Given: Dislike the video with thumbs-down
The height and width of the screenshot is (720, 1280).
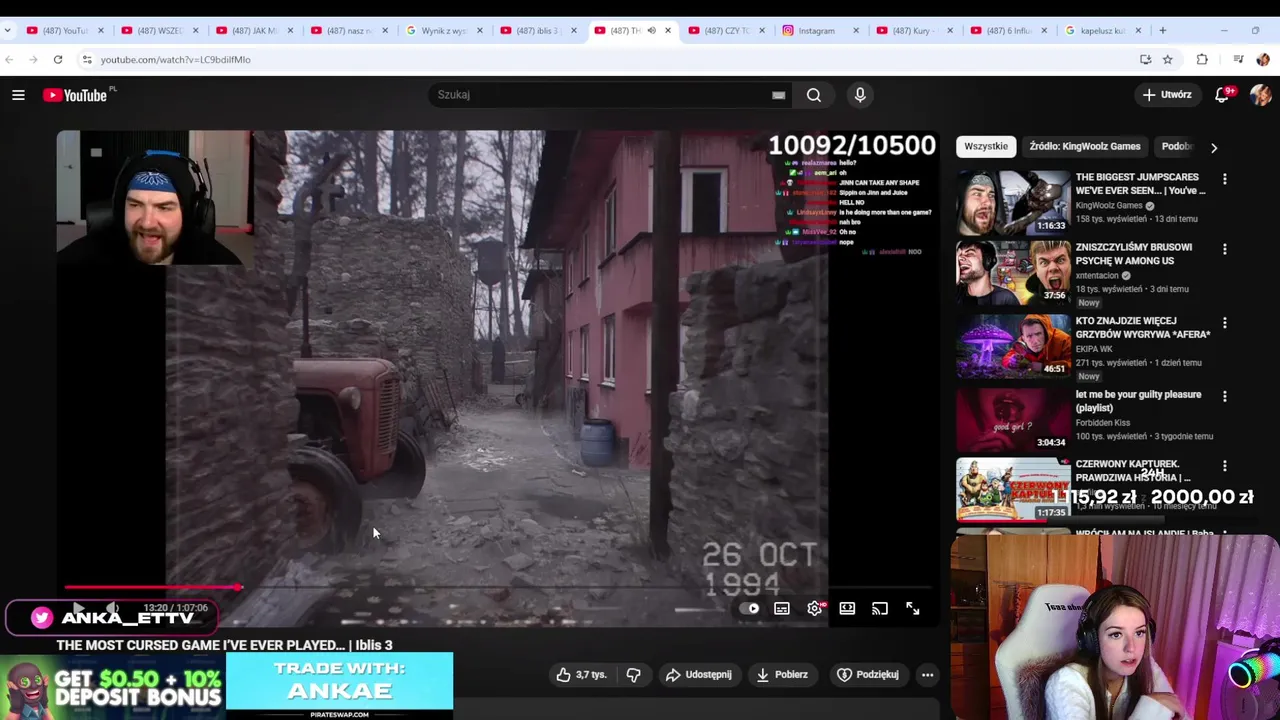Looking at the screenshot, I should coord(633,675).
